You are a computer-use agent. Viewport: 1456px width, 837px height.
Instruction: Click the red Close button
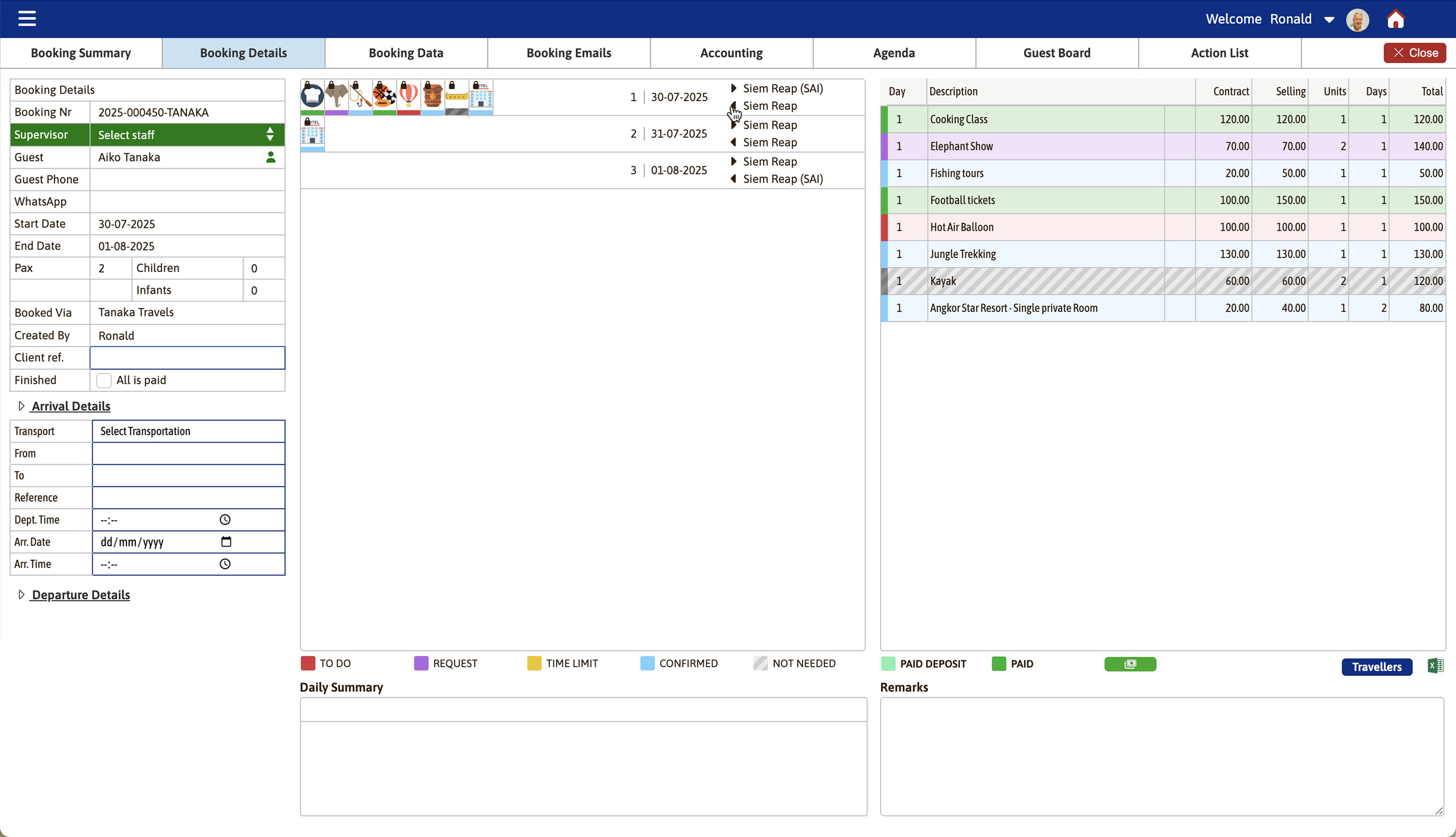(1414, 53)
